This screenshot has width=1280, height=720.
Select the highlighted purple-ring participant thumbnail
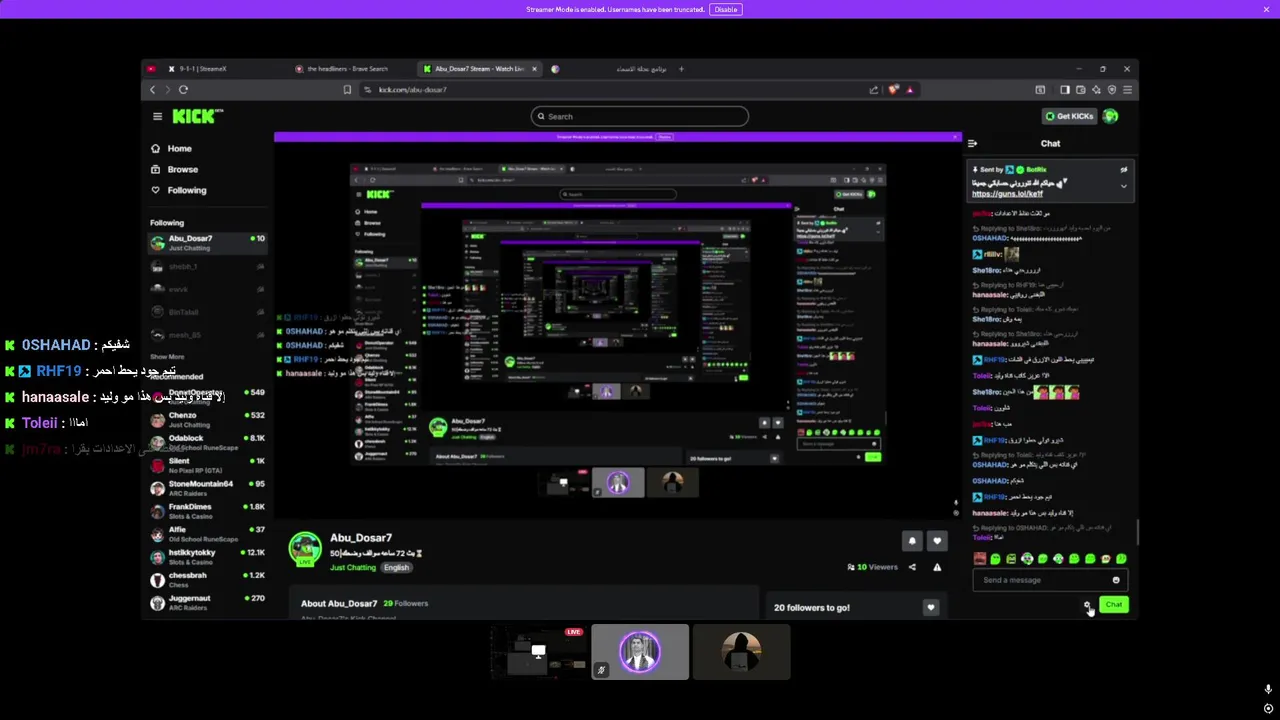tap(640, 652)
